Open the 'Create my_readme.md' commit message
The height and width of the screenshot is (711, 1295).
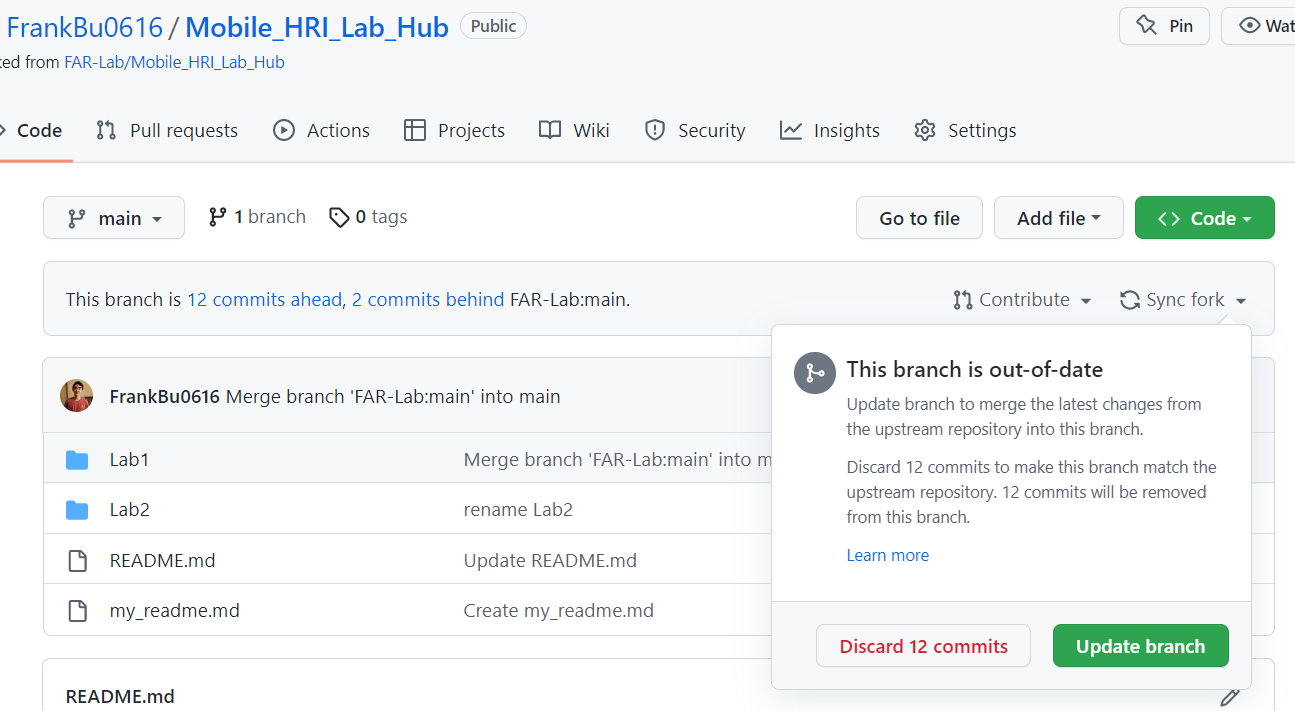click(x=558, y=610)
